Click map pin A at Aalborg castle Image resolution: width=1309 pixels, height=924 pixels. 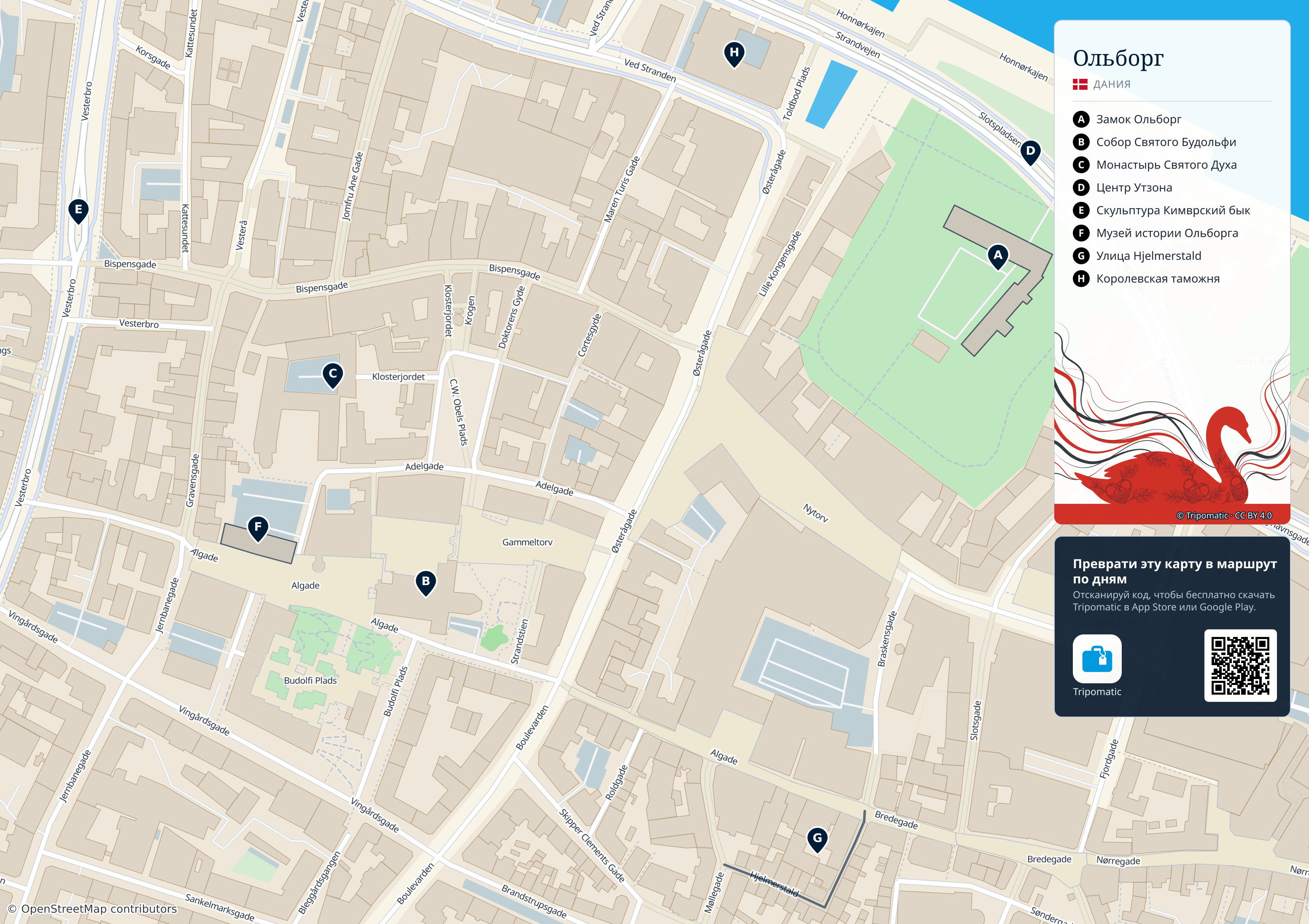pyautogui.click(x=998, y=257)
